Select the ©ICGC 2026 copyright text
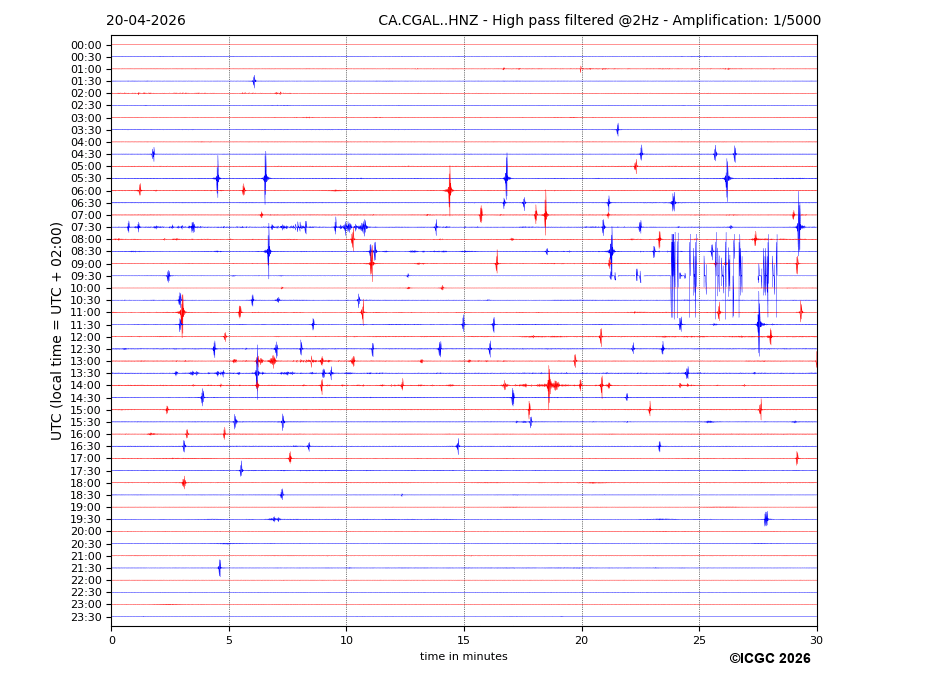This screenshot has height=696, width=927. 769,659
